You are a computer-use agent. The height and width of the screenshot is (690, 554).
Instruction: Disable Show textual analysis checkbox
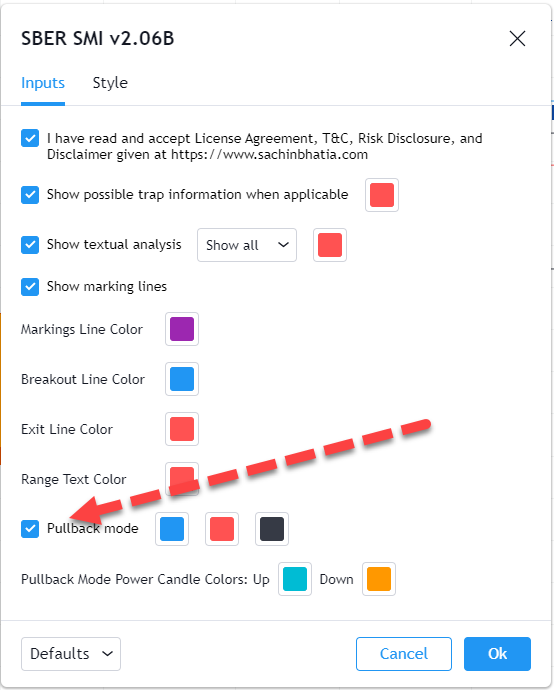30,245
